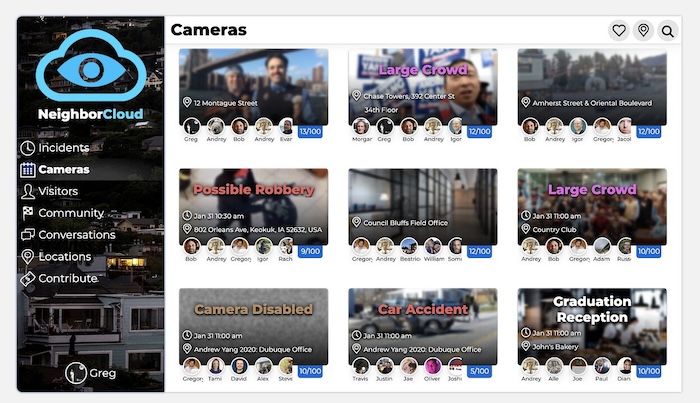Open the map pin location filter icon

coord(643,31)
